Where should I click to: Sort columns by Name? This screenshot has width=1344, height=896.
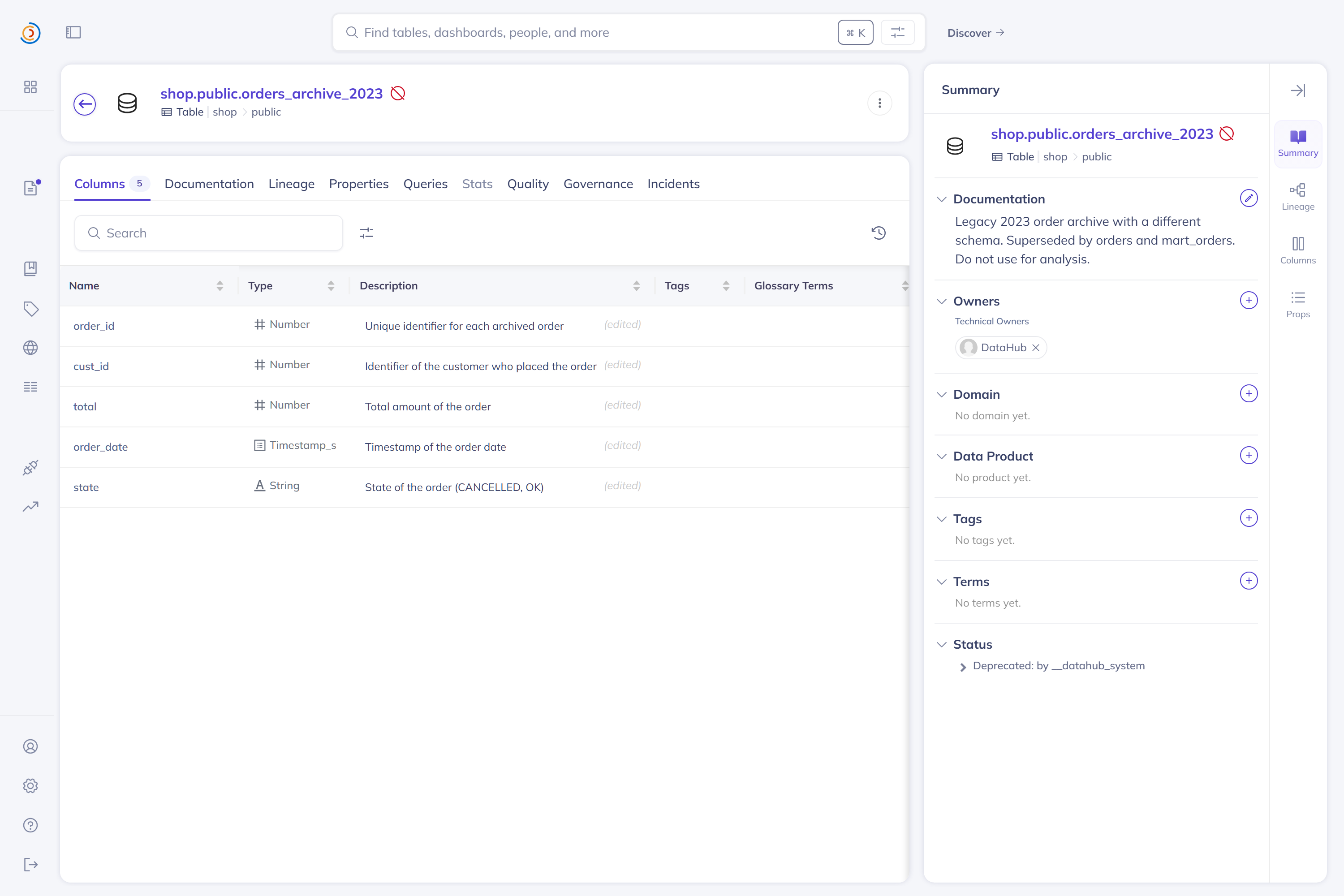click(220, 286)
